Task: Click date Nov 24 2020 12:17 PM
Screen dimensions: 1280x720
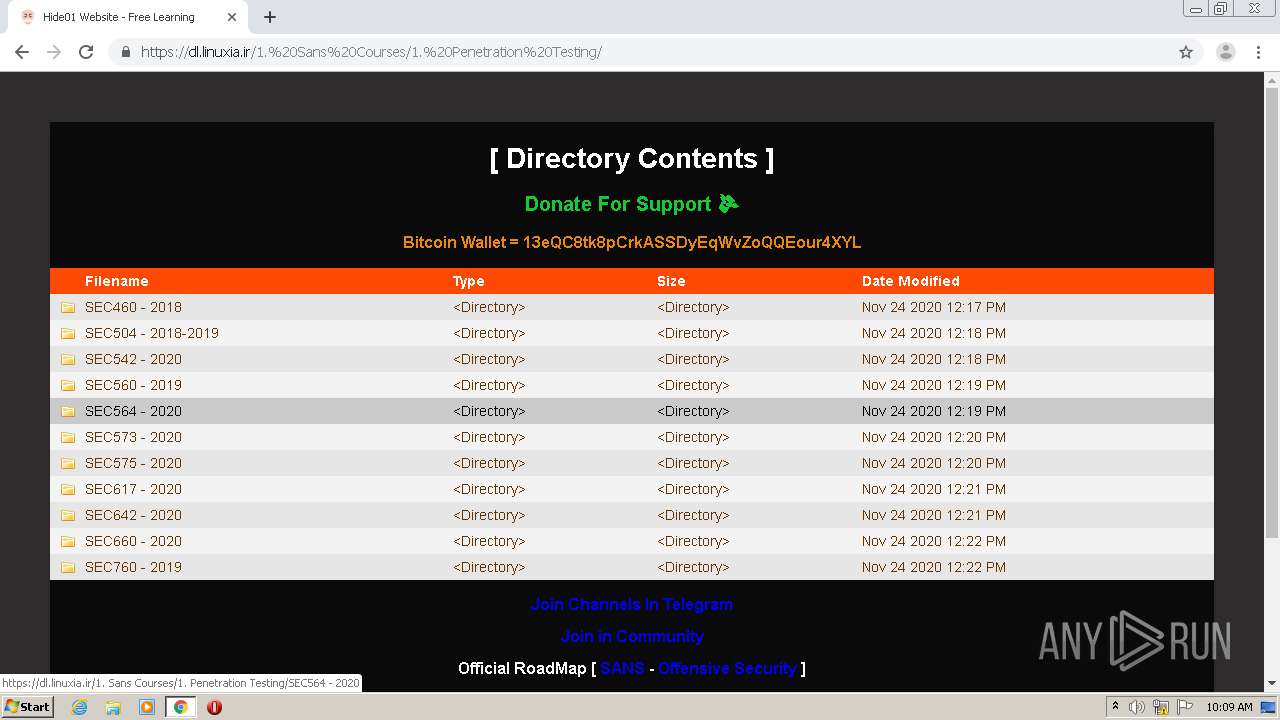Action: point(934,307)
